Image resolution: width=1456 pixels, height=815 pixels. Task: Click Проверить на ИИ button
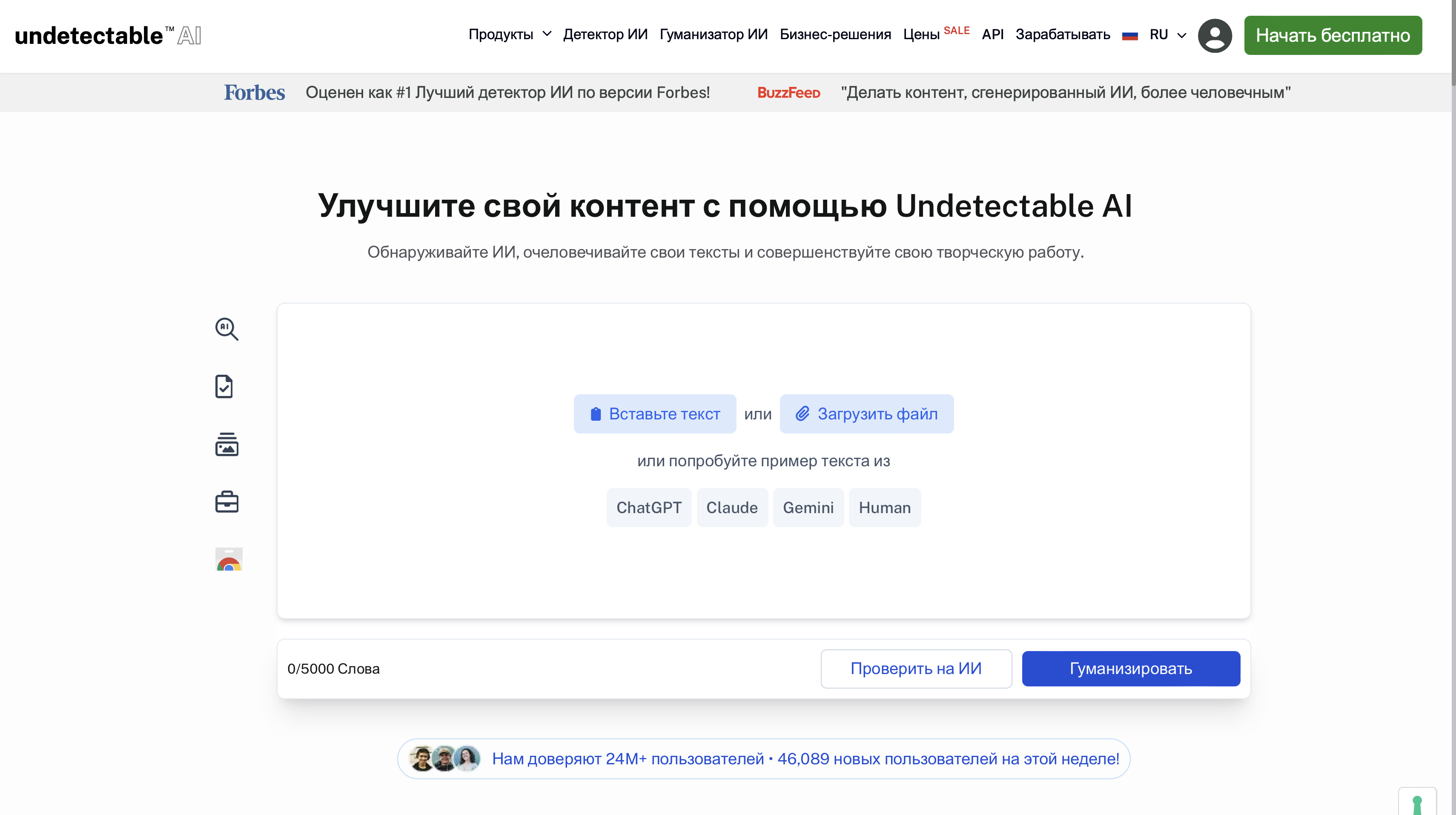(916, 669)
